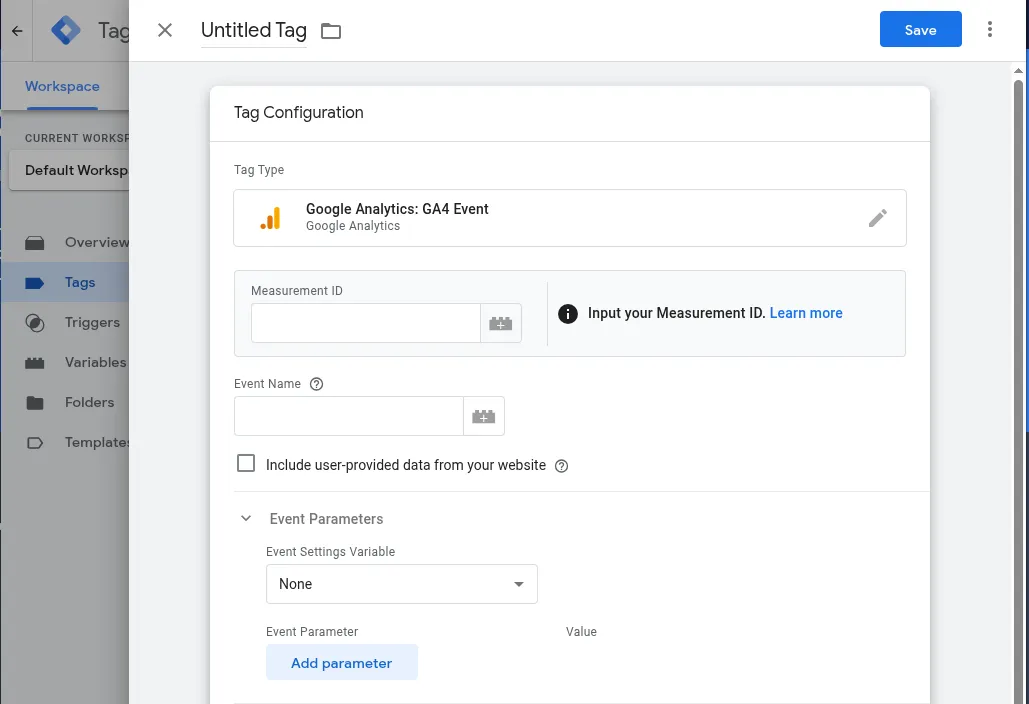Insert variable for Measurement ID field
Viewport: 1029px width, 704px height.
click(x=501, y=323)
